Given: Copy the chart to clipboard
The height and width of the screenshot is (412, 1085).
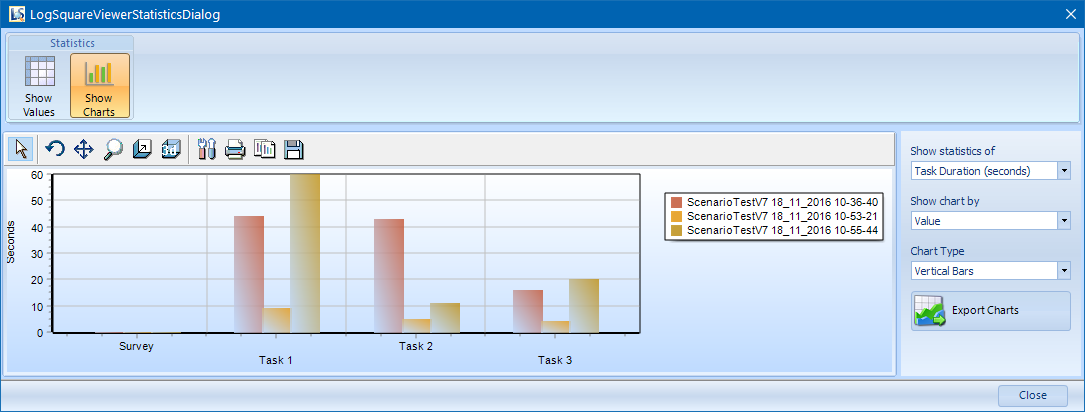Looking at the screenshot, I should tap(264, 150).
